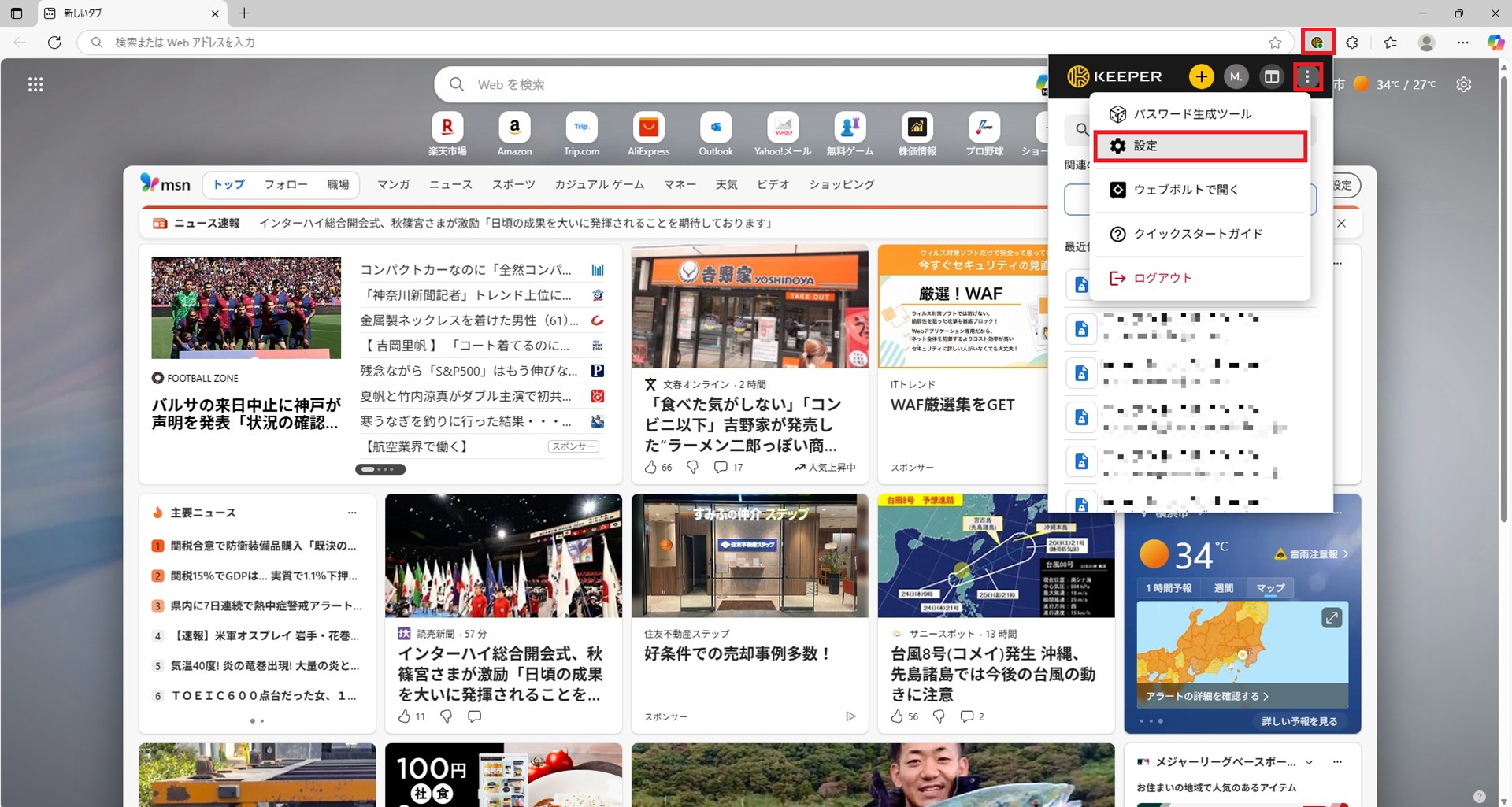Click the yellow plus add-record button
1512x807 pixels.
coord(1201,76)
